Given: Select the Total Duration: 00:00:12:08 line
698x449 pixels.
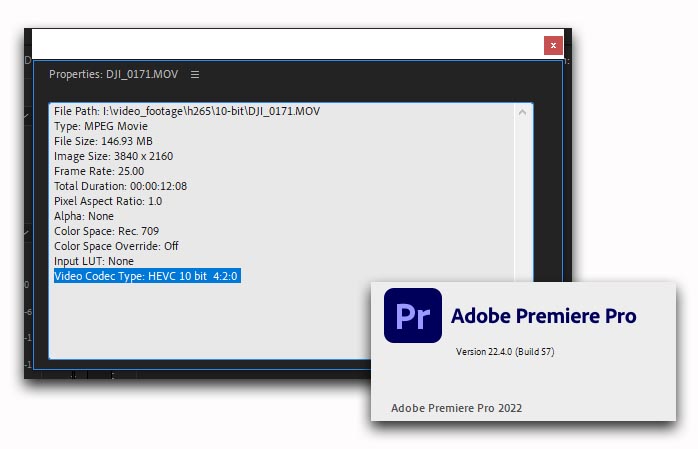Looking at the screenshot, I should (x=120, y=186).
